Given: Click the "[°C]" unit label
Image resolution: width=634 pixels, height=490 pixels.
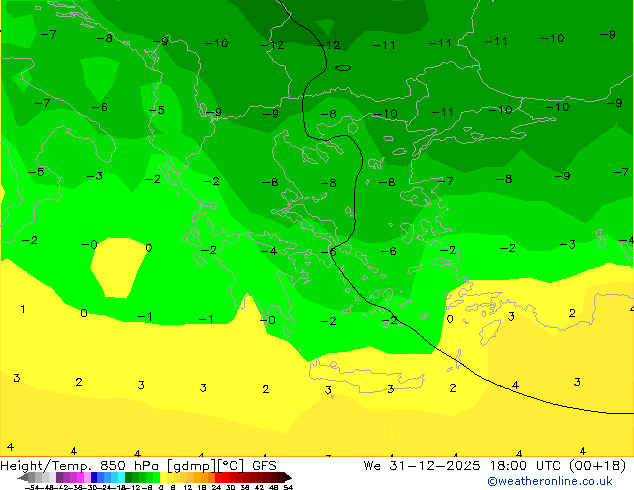Looking at the screenshot, I should point(231,466).
